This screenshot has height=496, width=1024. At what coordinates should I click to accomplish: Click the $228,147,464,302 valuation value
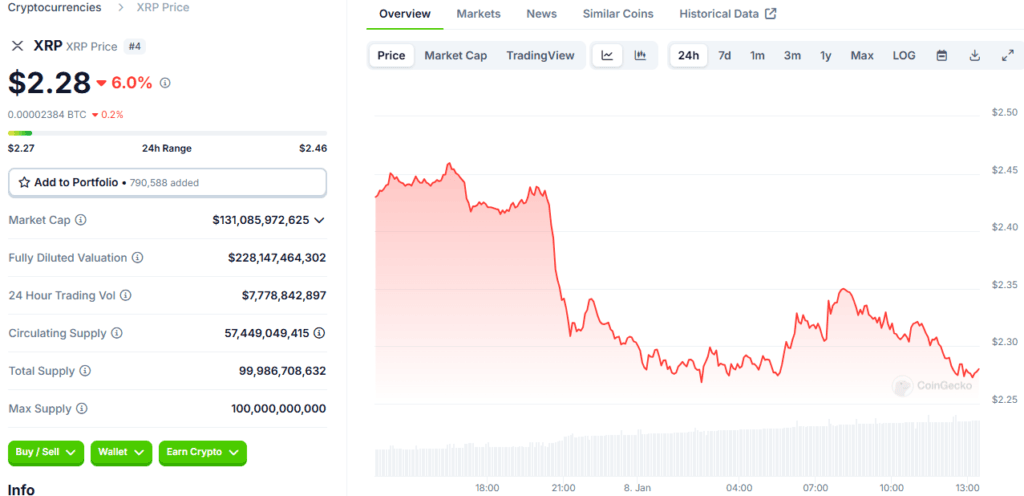[277, 258]
